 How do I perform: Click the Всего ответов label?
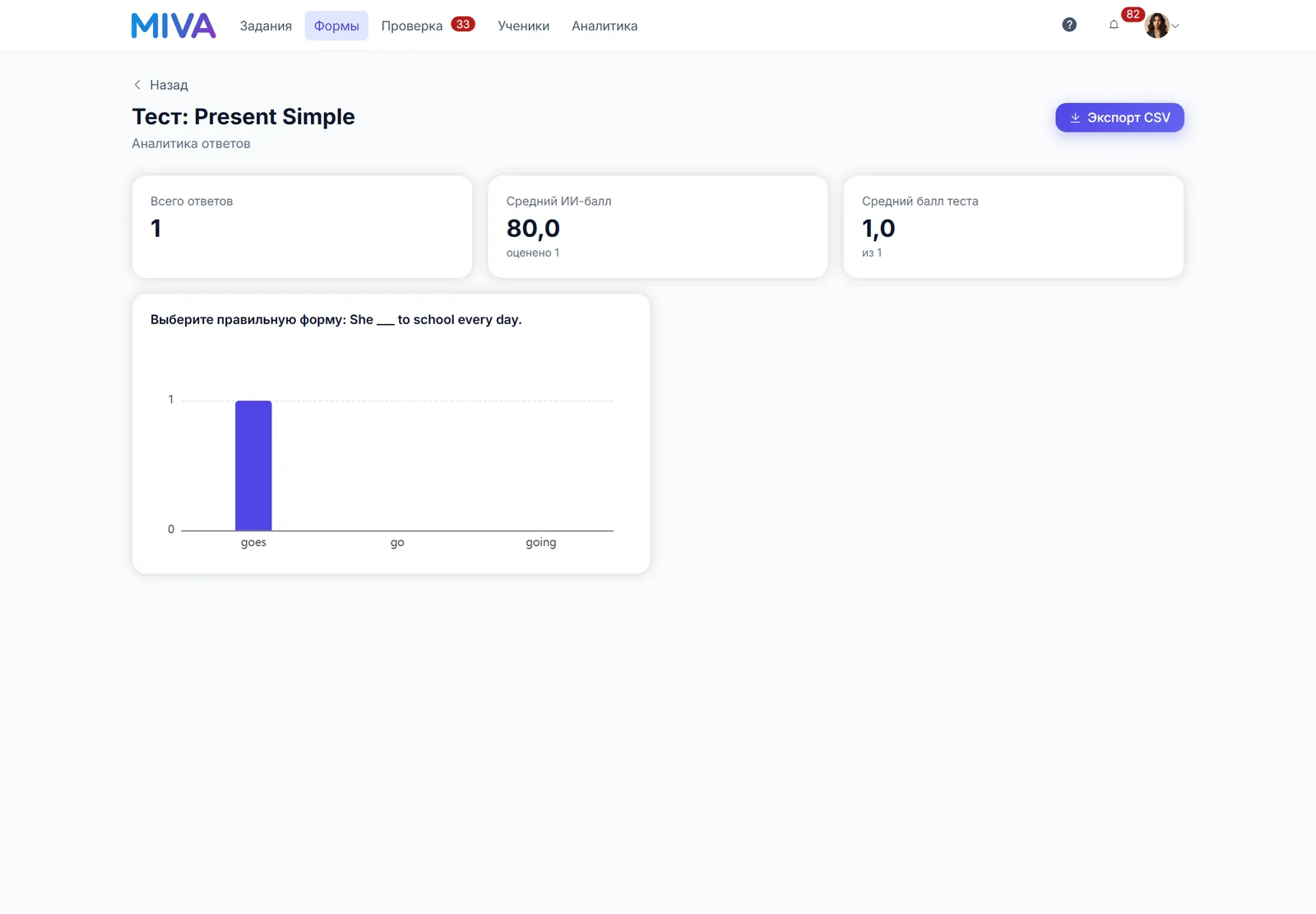coord(192,201)
